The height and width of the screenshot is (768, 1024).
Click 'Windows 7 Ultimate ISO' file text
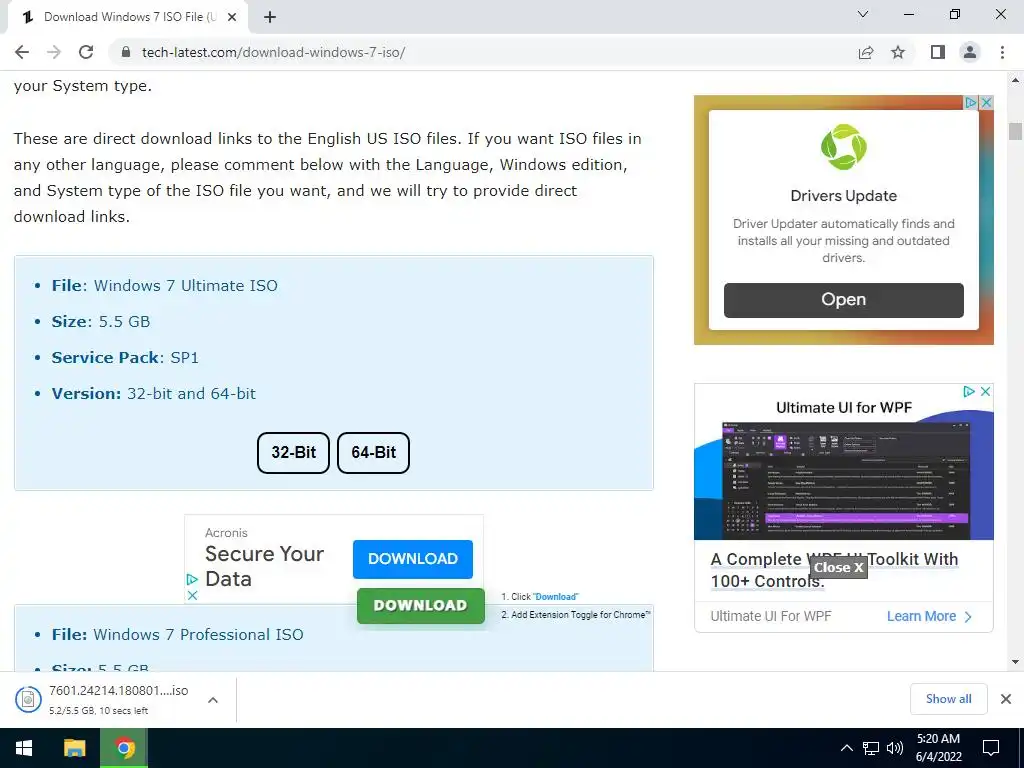tap(185, 285)
